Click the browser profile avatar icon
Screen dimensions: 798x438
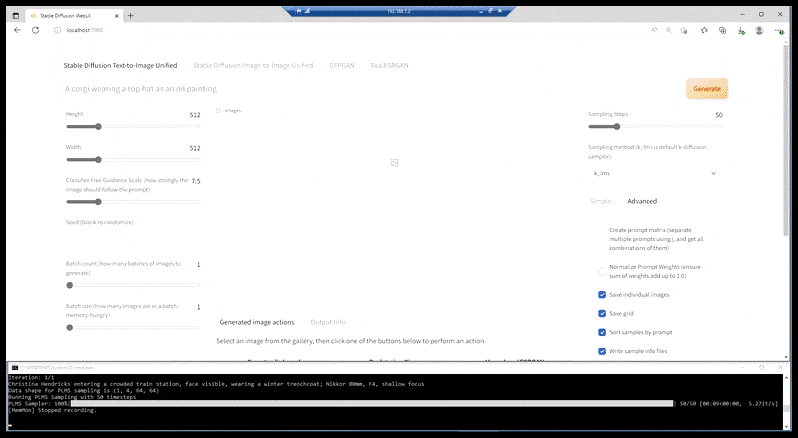(x=759, y=31)
